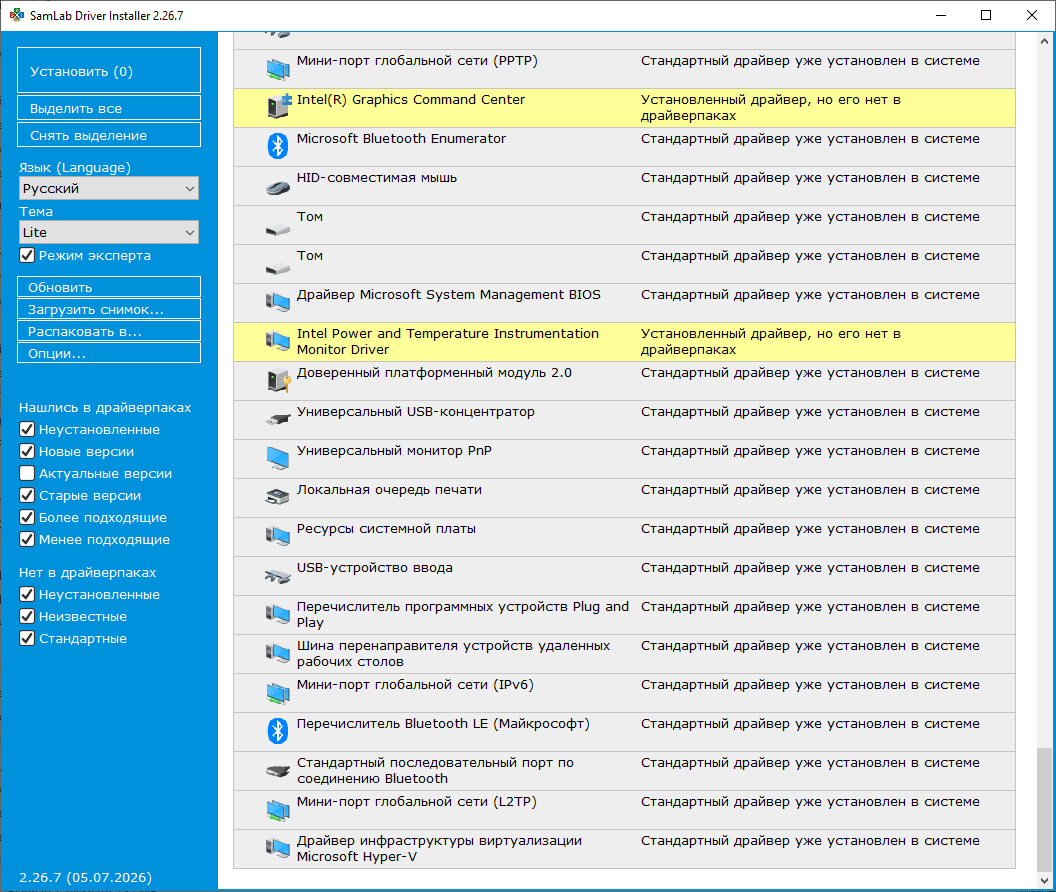
Task: Click the Мини-порт L2TP network icon
Action: (277, 809)
